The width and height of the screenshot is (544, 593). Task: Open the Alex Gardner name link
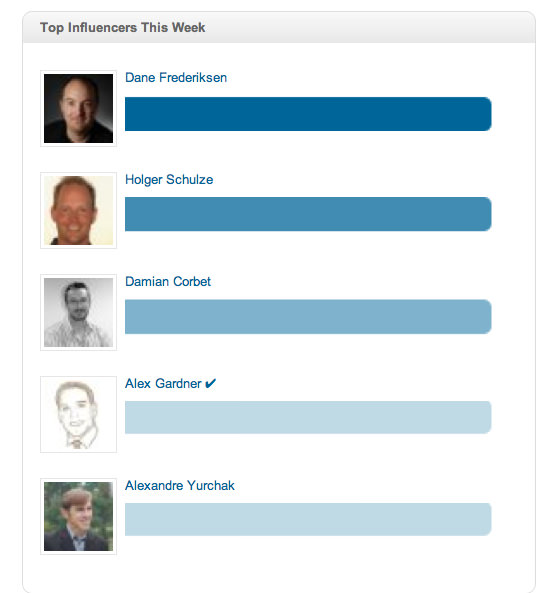163,383
